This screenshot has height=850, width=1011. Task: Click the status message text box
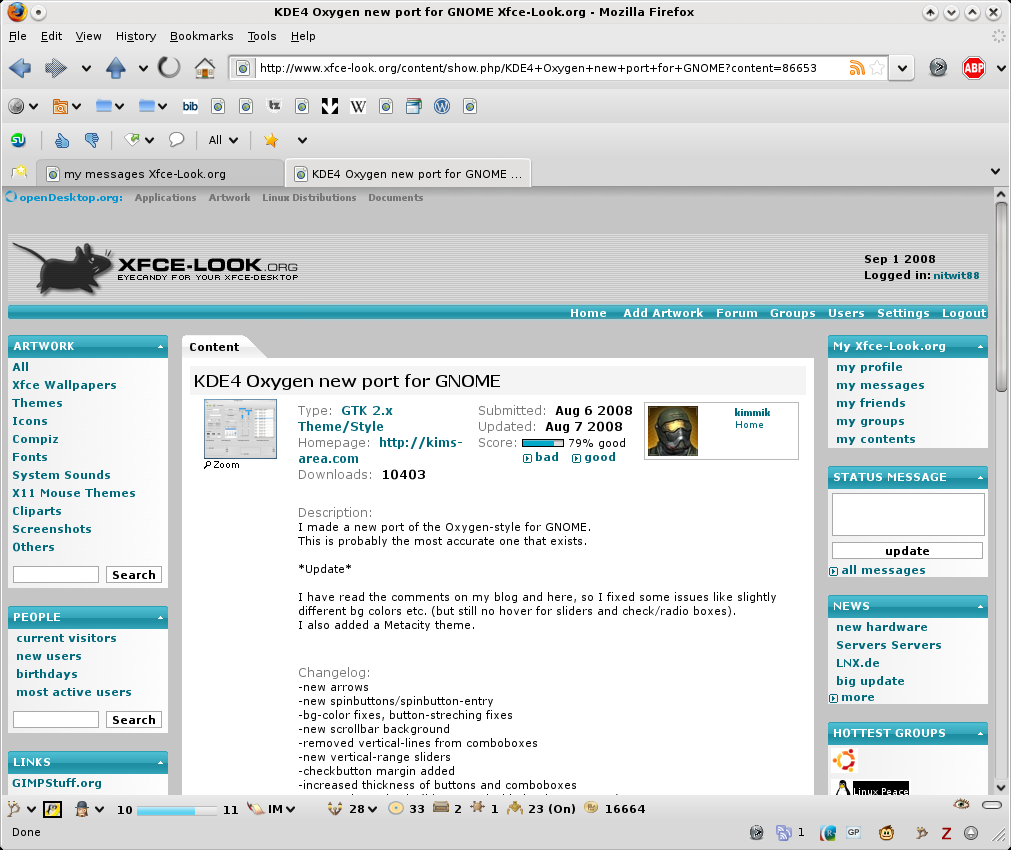pos(908,514)
